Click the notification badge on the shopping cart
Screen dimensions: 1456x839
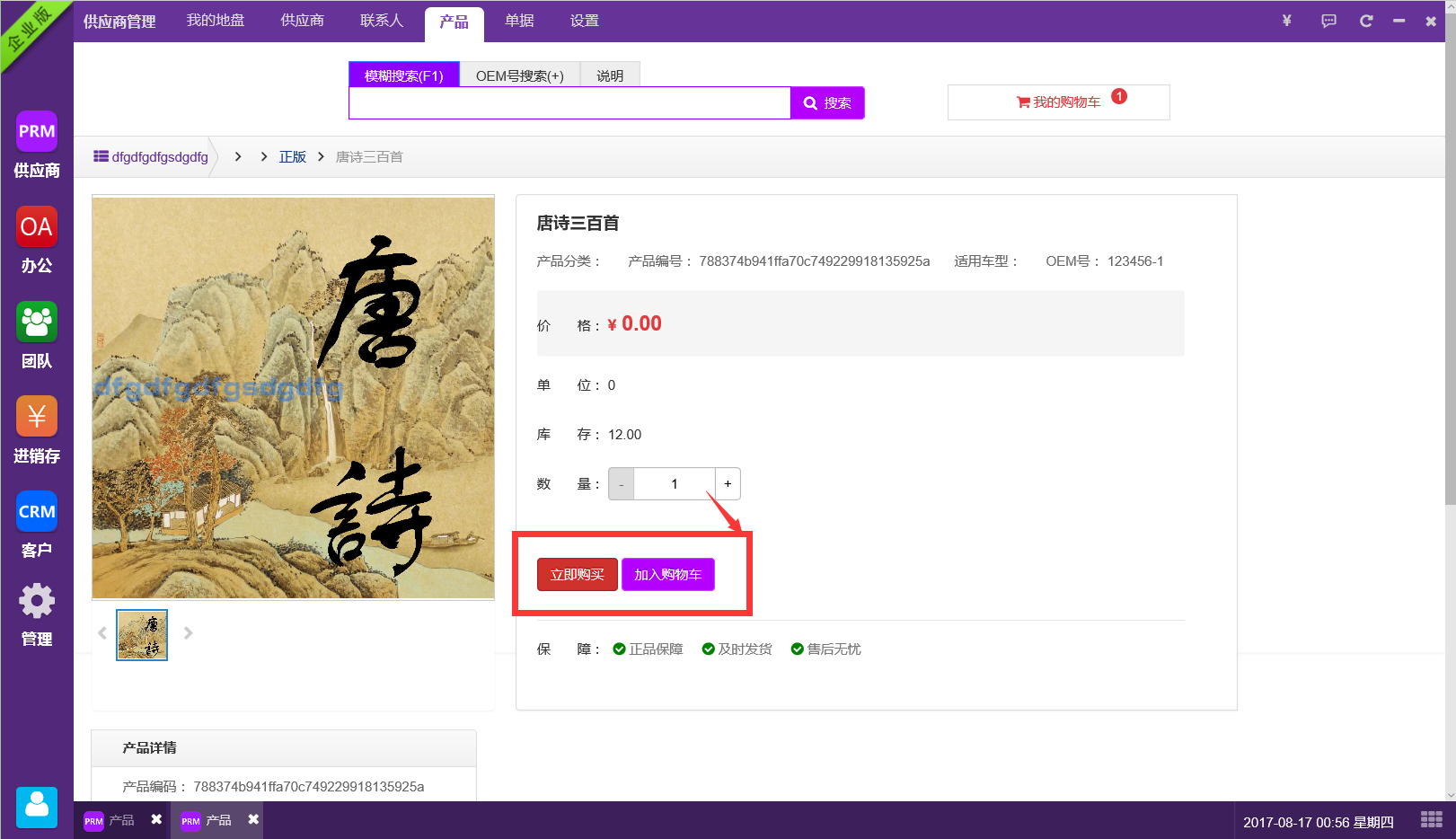(1119, 96)
